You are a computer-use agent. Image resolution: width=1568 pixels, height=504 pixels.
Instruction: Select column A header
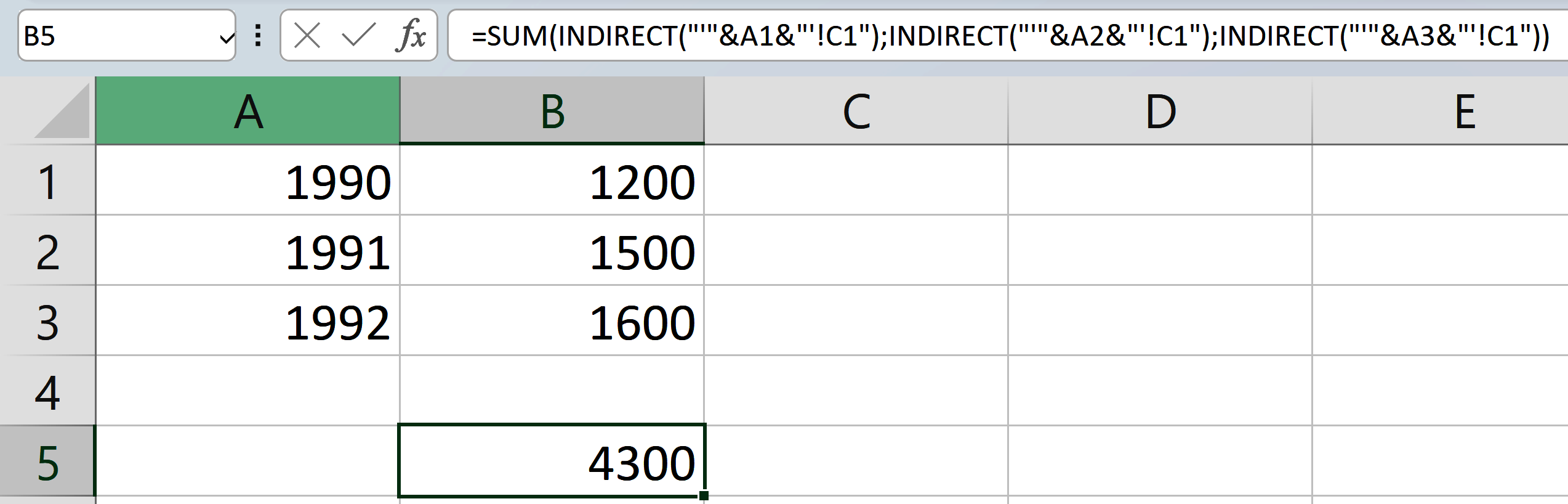(248, 110)
